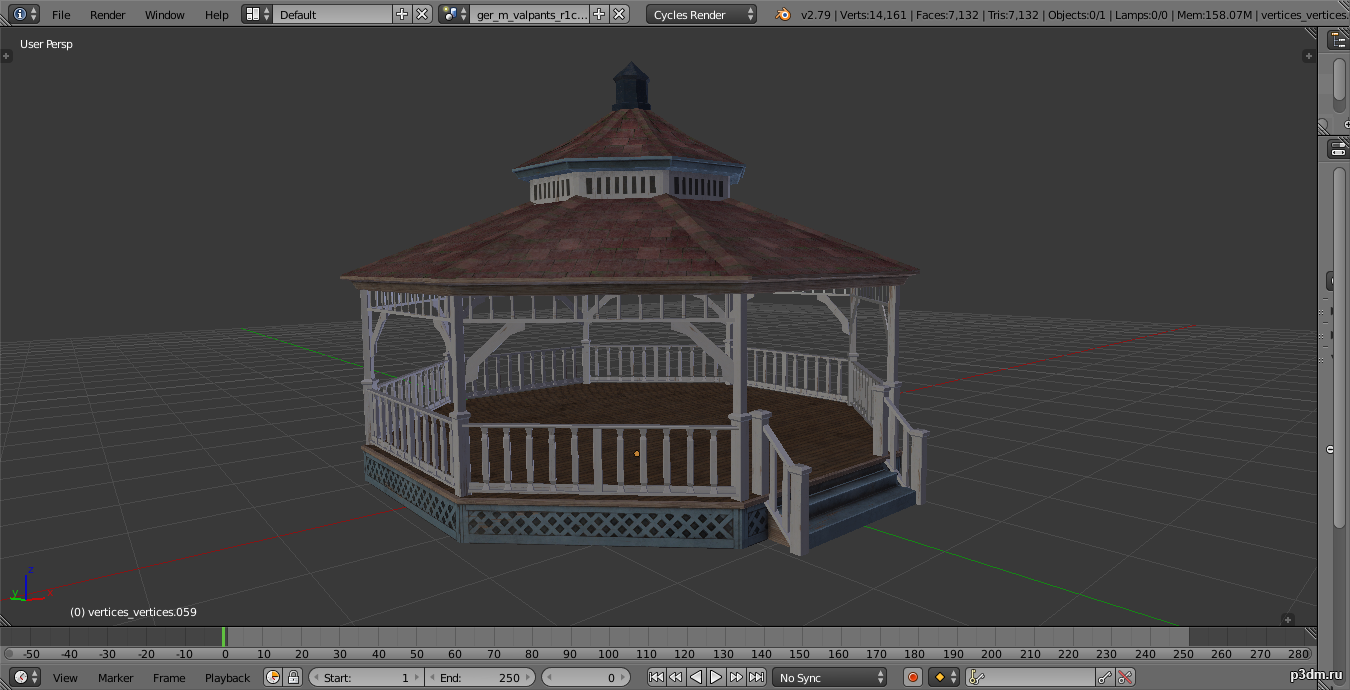The height and width of the screenshot is (690, 1350).
Task: Jump to the last frame
Action: (x=757, y=677)
